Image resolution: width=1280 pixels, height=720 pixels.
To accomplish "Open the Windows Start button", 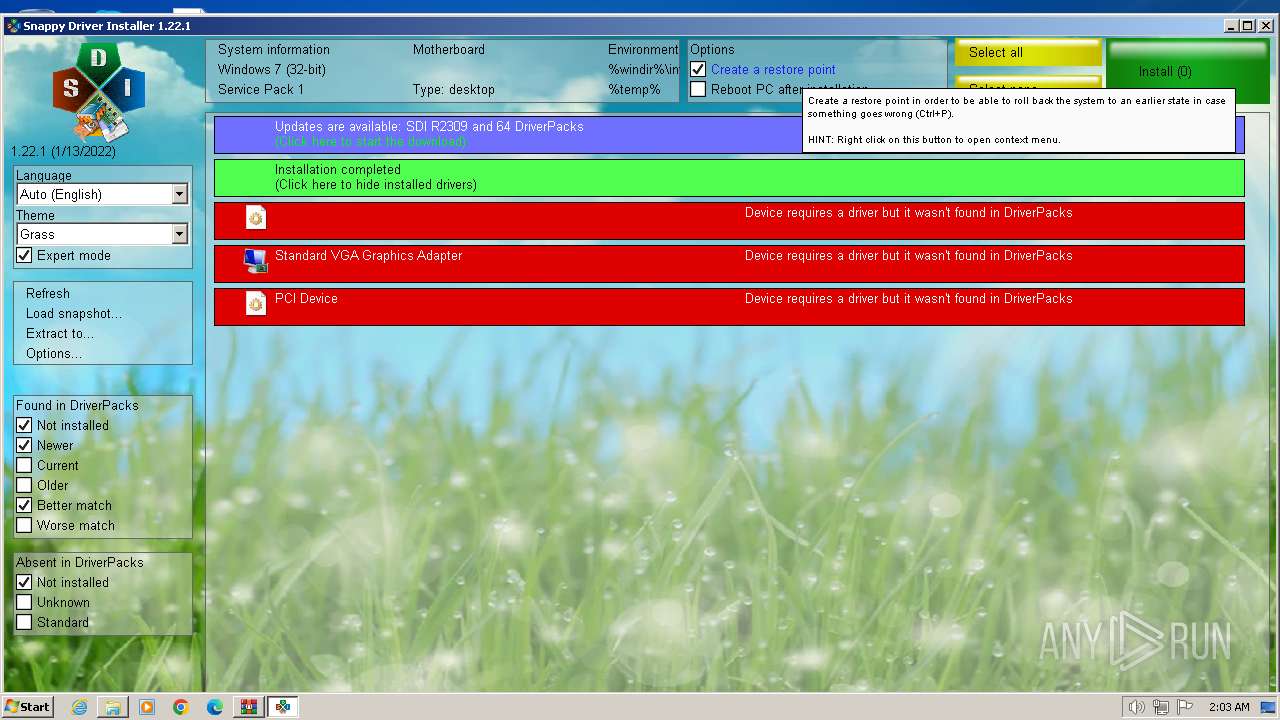I will (28, 707).
